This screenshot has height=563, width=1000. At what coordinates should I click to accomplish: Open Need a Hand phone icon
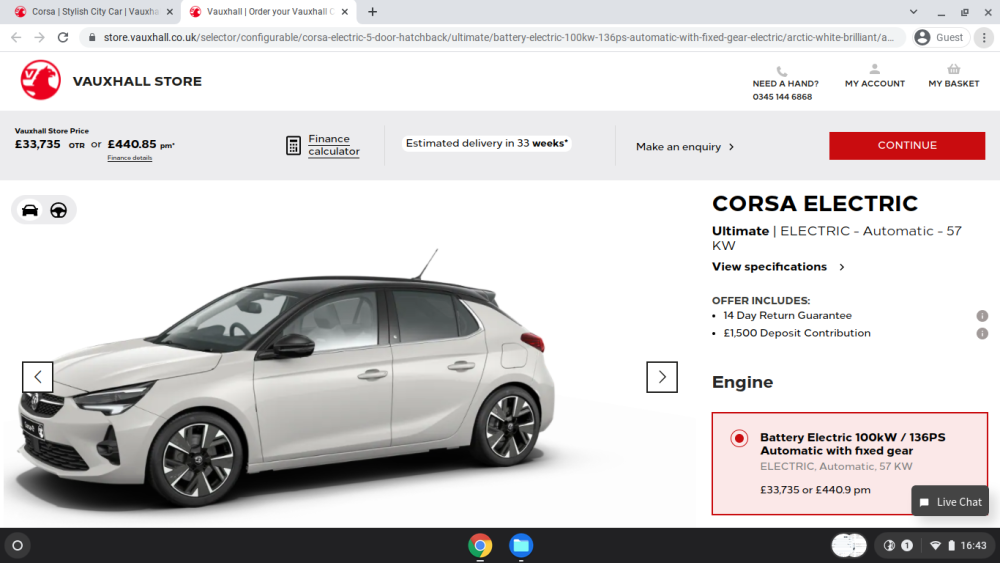[x=782, y=71]
